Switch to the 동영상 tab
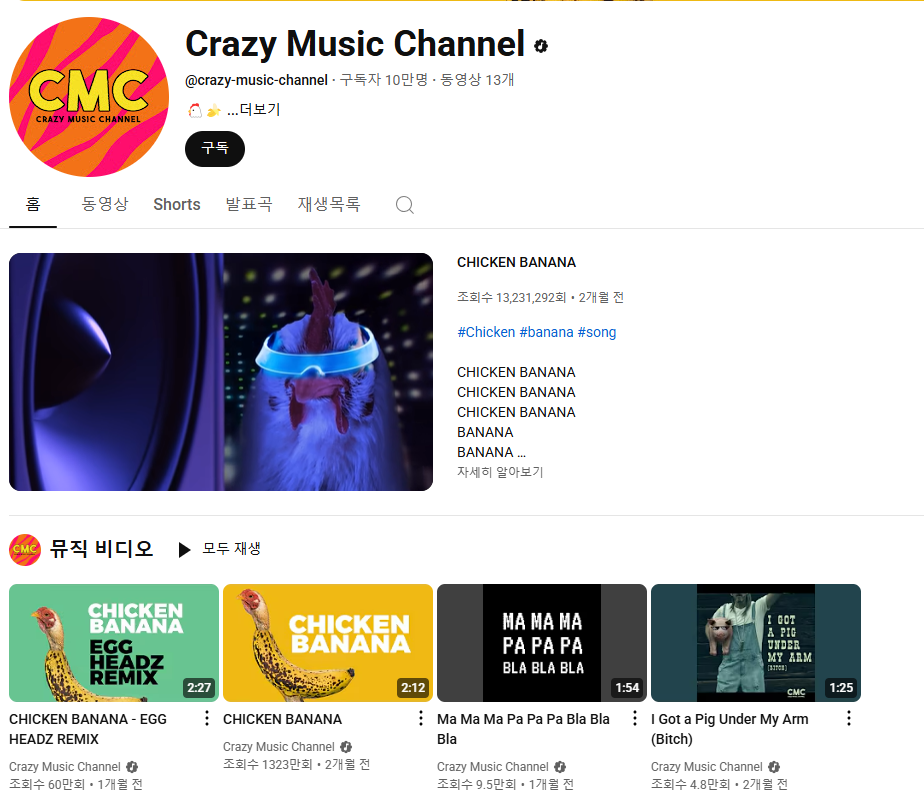This screenshot has width=924, height=812. click(x=105, y=204)
